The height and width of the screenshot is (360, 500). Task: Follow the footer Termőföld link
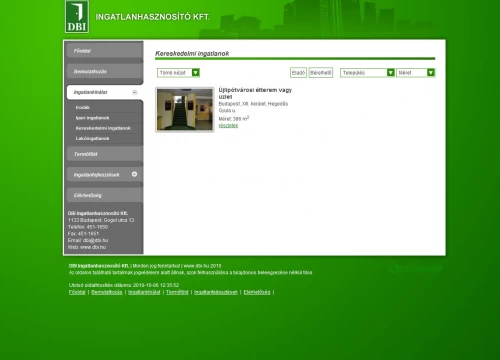(177, 292)
